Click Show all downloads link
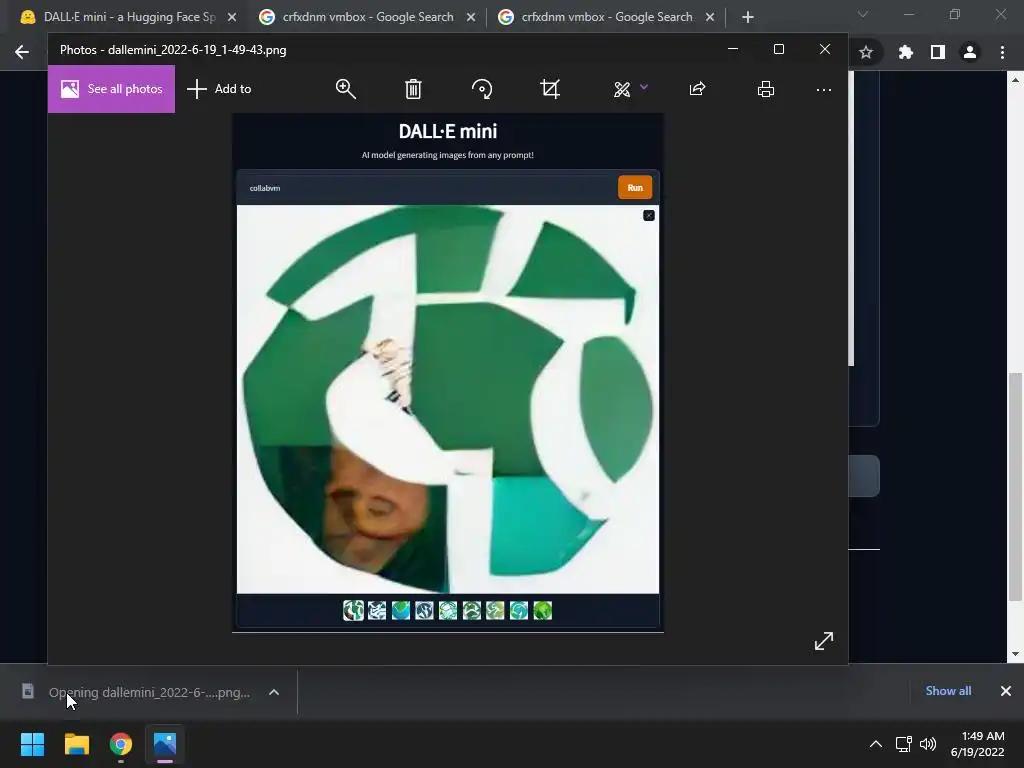1024x768 pixels. (948, 691)
